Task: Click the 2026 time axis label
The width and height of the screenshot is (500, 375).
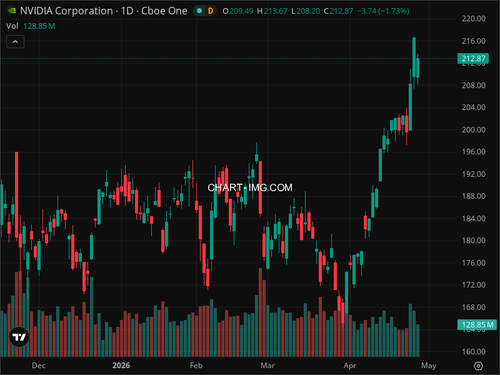Action: (x=121, y=366)
